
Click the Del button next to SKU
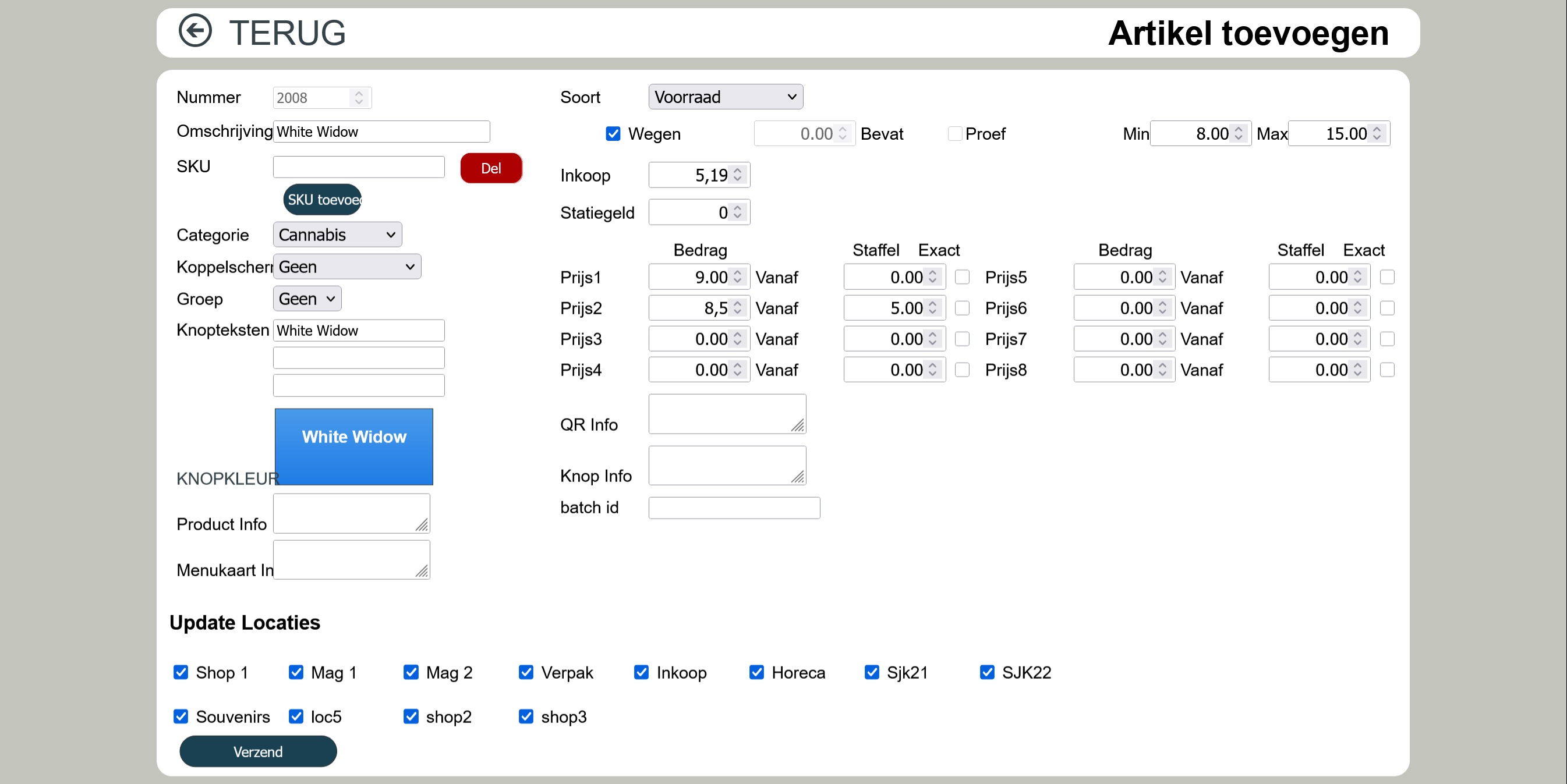coord(491,168)
